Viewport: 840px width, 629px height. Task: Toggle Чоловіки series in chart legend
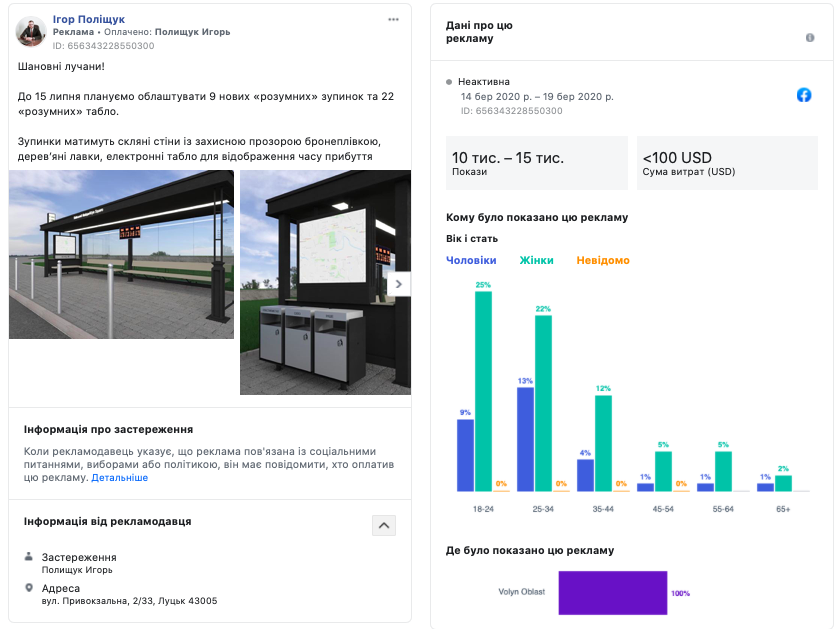[x=471, y=260]
